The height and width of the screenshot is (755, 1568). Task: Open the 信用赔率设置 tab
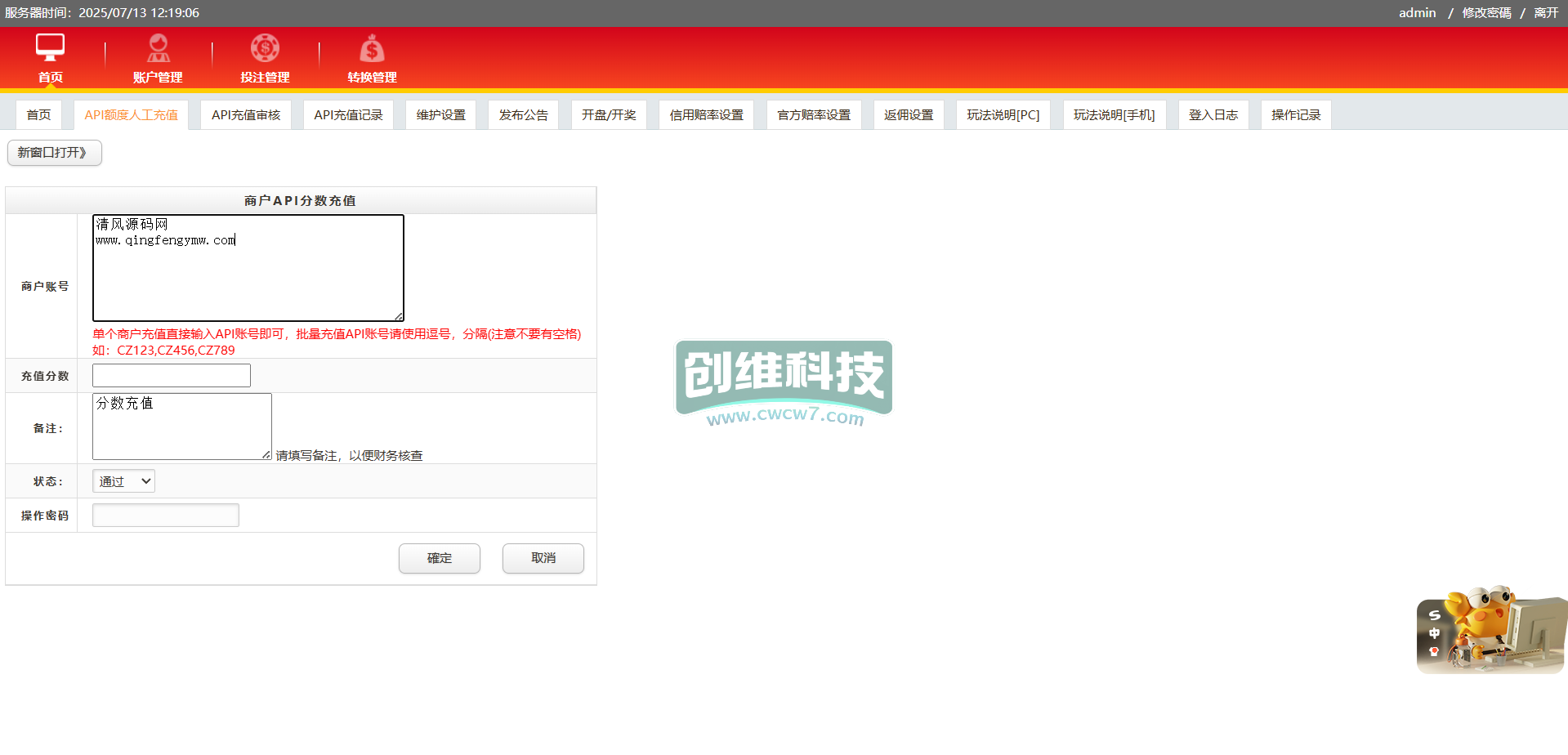click(706, 115)
